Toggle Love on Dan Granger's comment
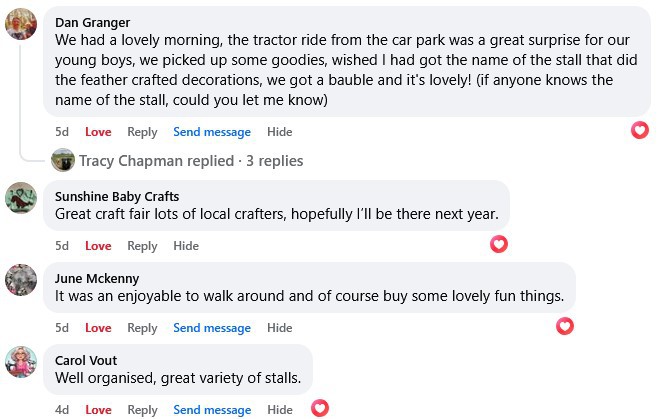This screenshot has width=658, height=419. coord(98,132)
